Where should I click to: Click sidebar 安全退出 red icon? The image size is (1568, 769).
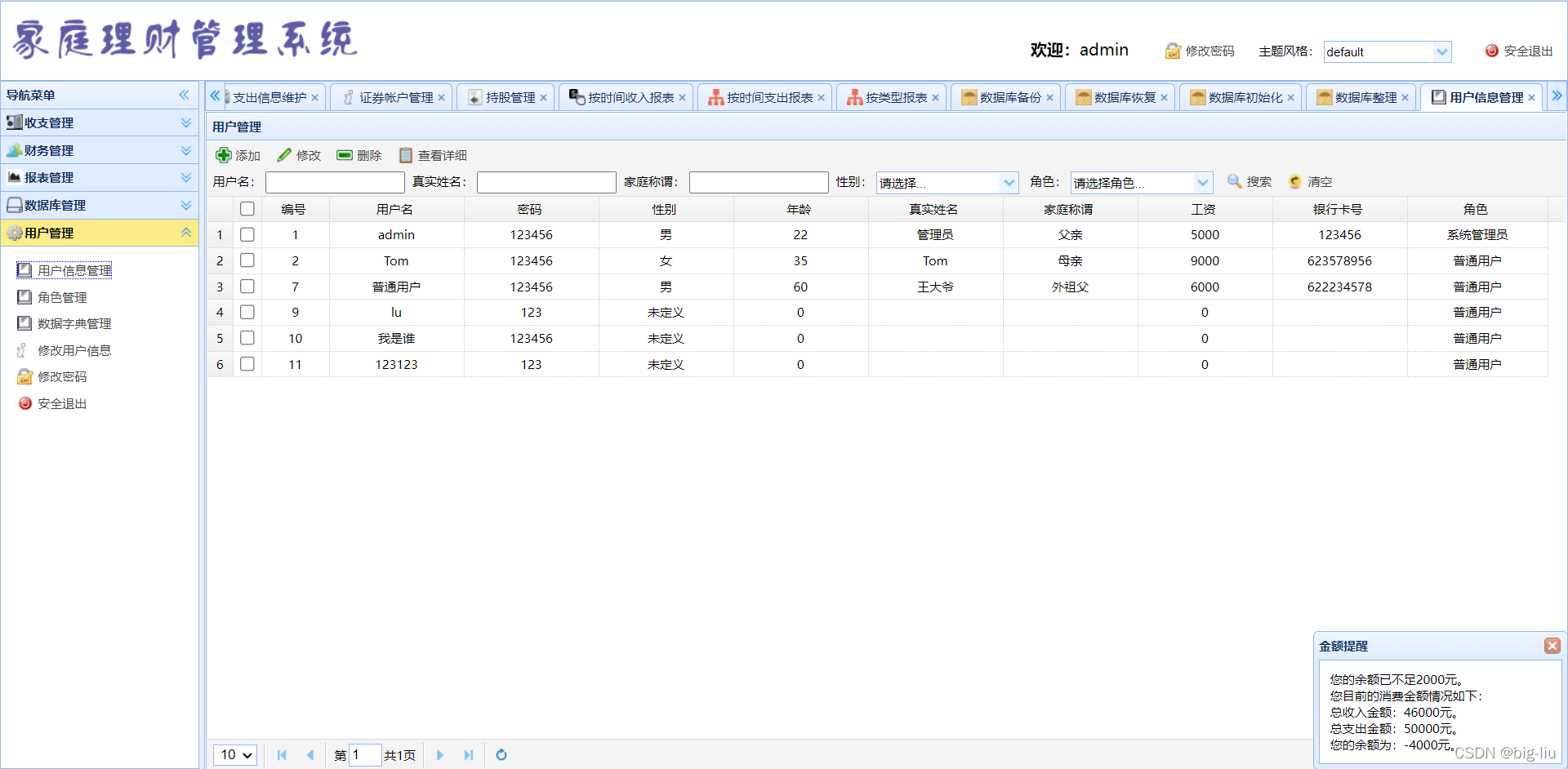click(24, 403)
